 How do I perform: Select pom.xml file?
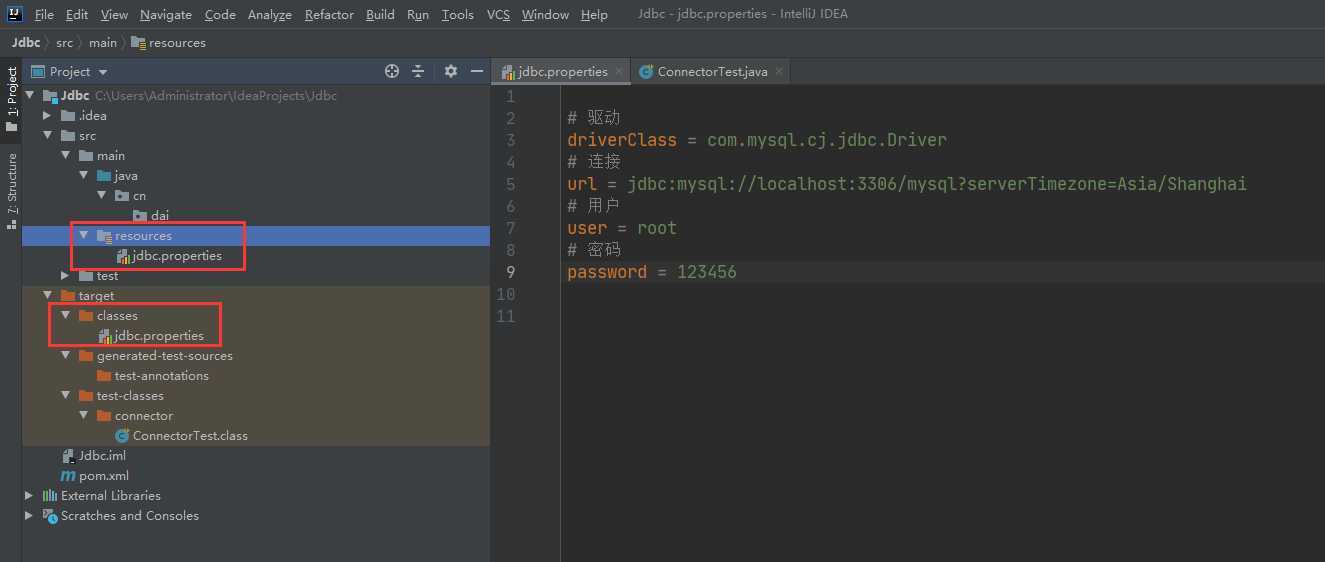pyautogui.click(x=104, y=476)
